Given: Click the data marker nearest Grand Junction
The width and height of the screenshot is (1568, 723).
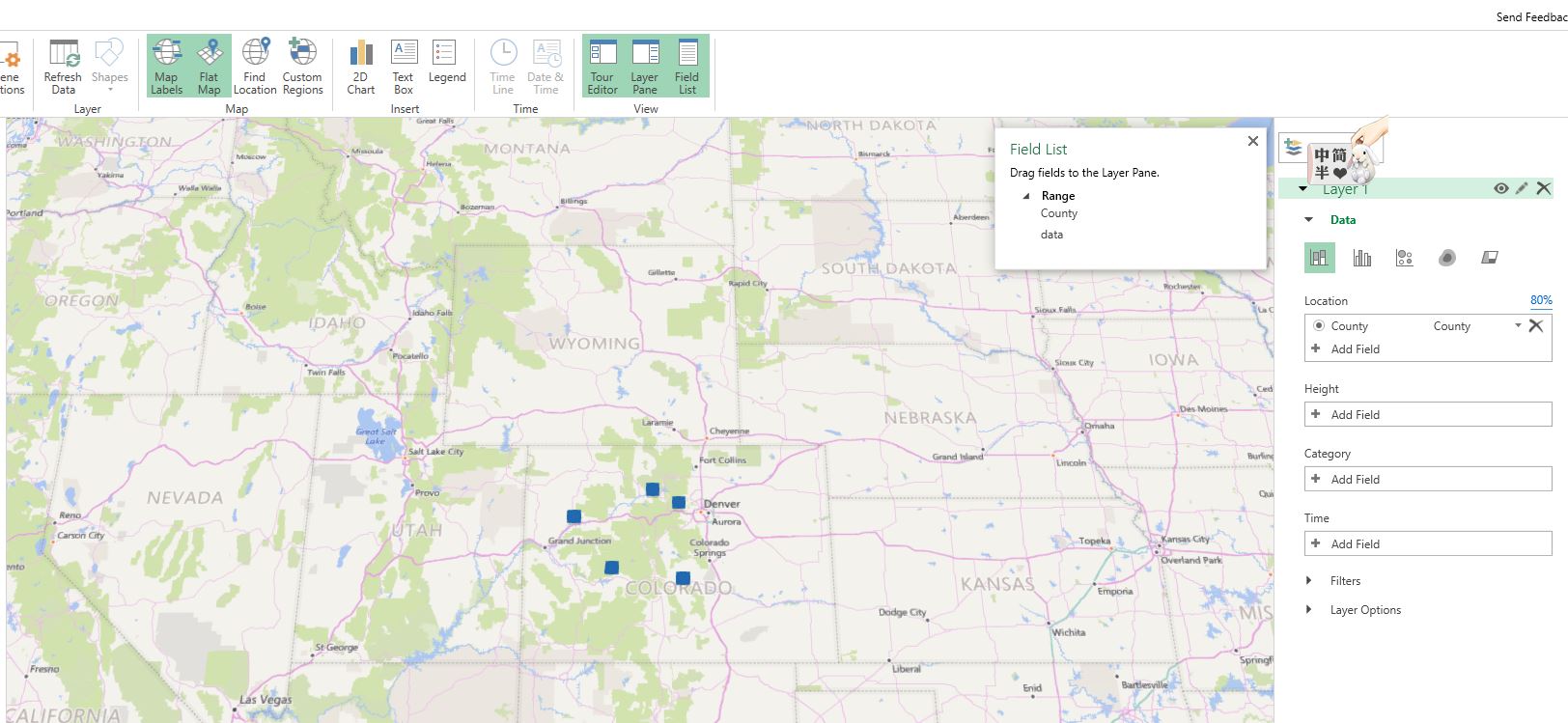Looking at the screenshot, I should [x=574, y=517].
